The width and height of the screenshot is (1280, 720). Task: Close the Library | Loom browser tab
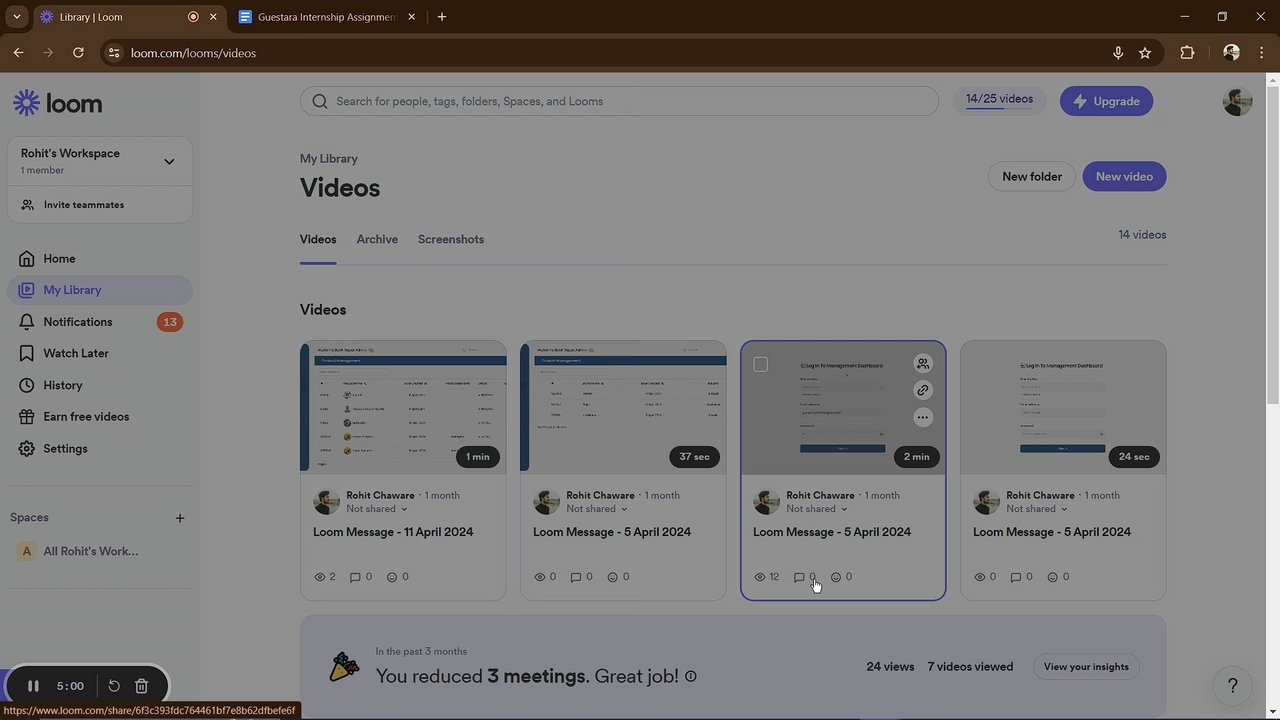click(x=213, y=17)
